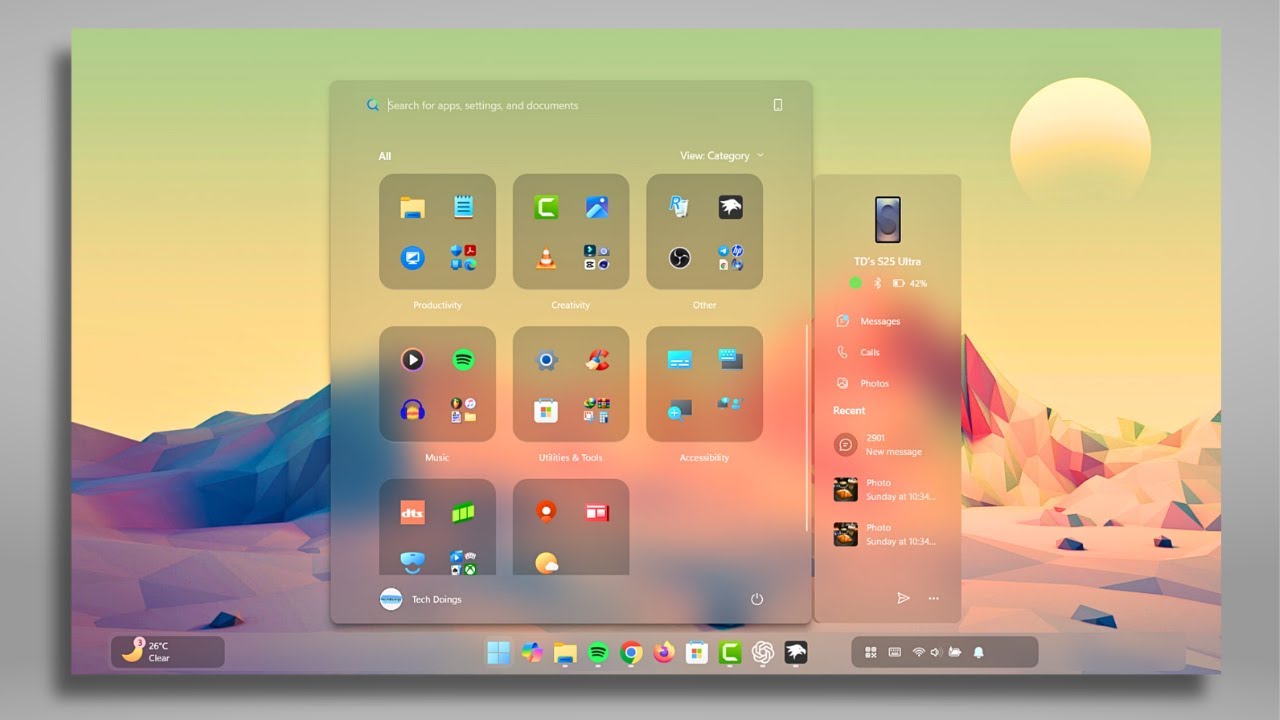The width and height of the screenshot is (1280, 720).
Task: Open the Maps app with red pin
Action: pos(546,511)
